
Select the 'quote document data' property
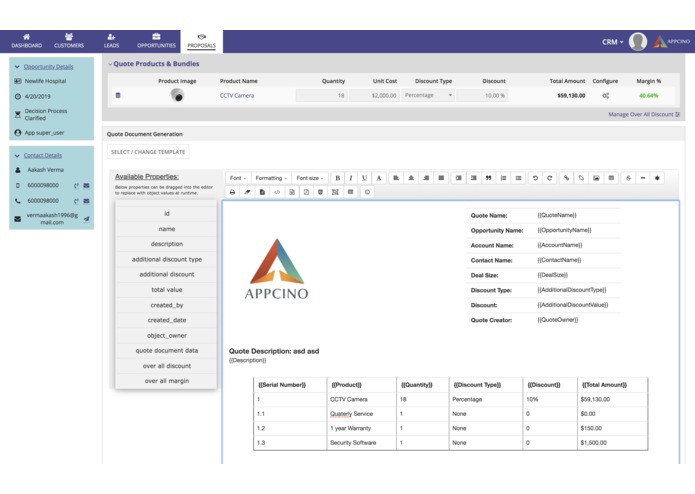point(167,350)
